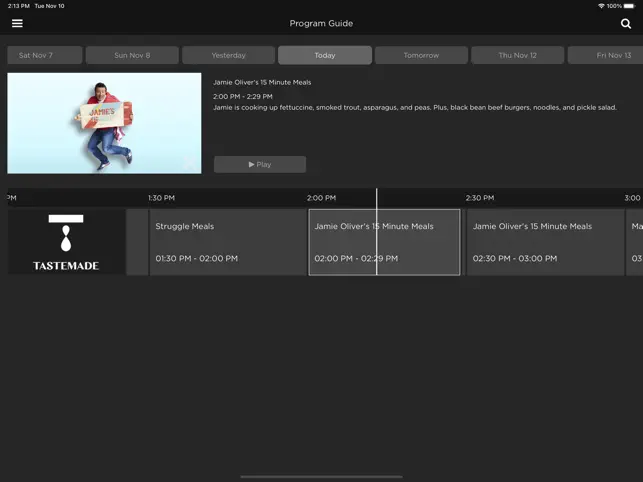
Task: Click the Tastemade channel logo
Action: pos(66,242)
